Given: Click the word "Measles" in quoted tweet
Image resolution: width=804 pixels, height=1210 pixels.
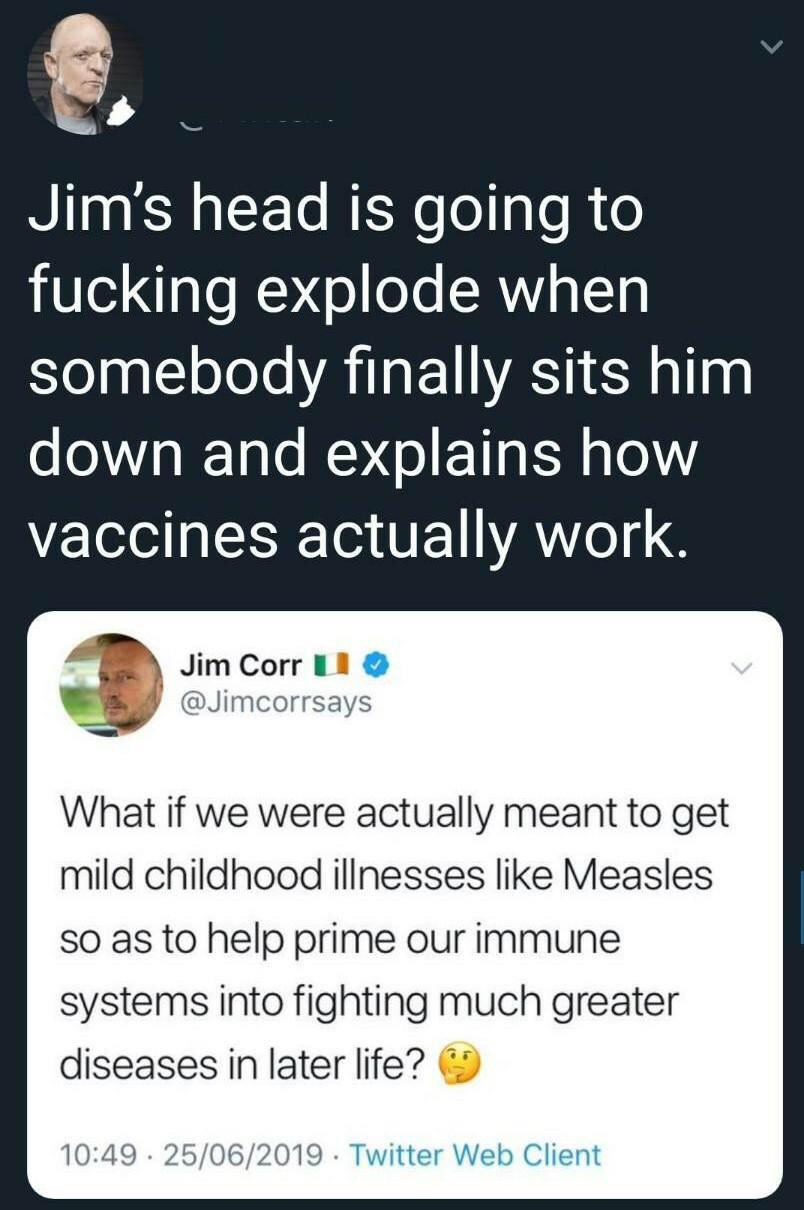Looking at the screenshot, I should pyautogui.click(x=637, y=875).
